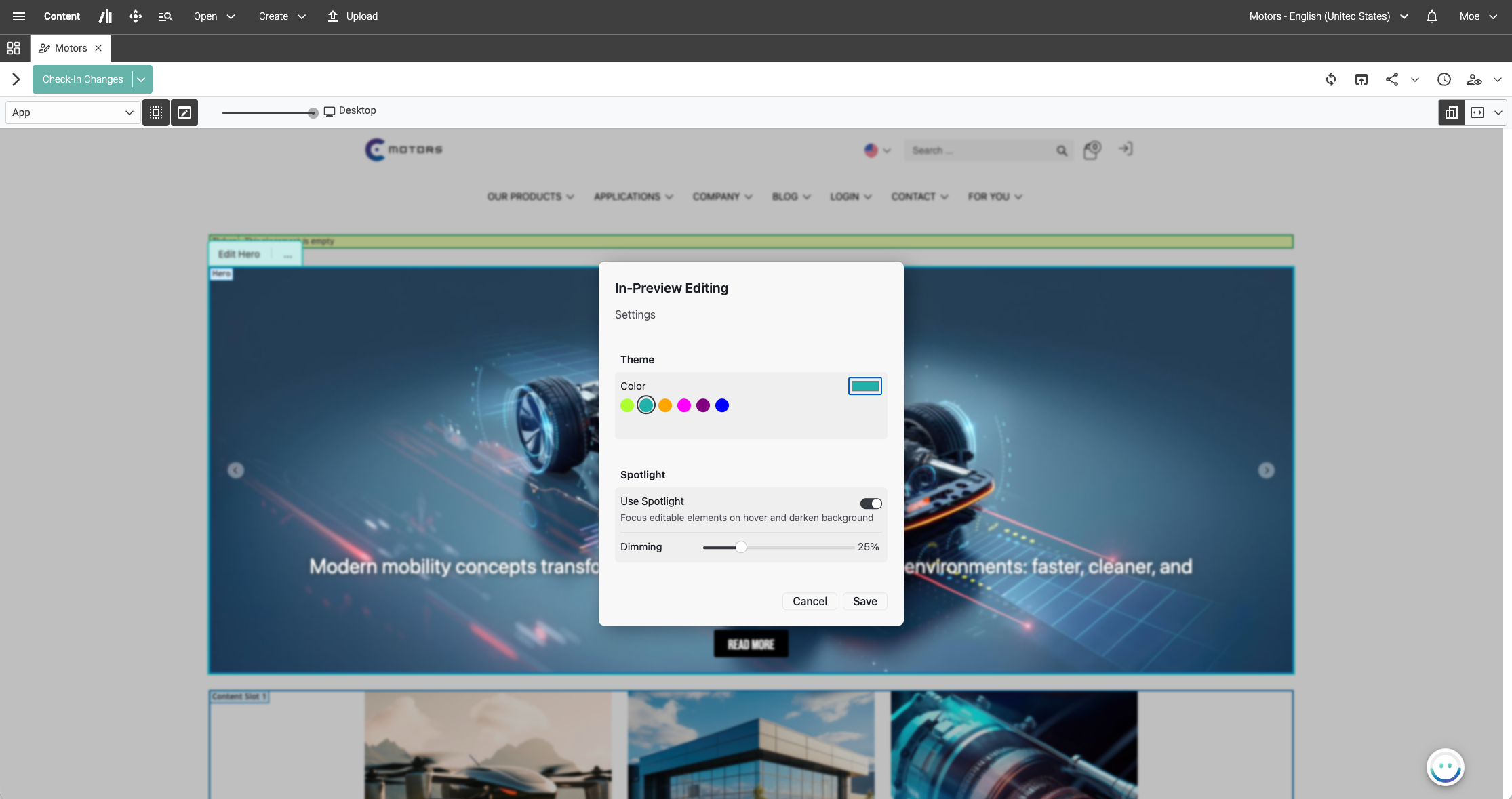Viewport: 1512px width, 799px height.
Task: Open the Check-In Changes dropdown arrow
Action: [141, 79]
